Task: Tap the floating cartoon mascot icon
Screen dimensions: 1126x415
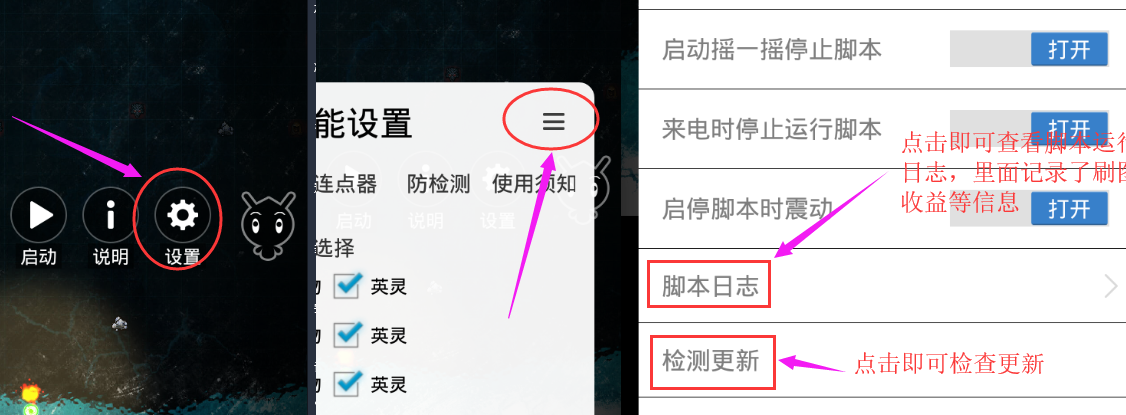Action: pos(269,225)
